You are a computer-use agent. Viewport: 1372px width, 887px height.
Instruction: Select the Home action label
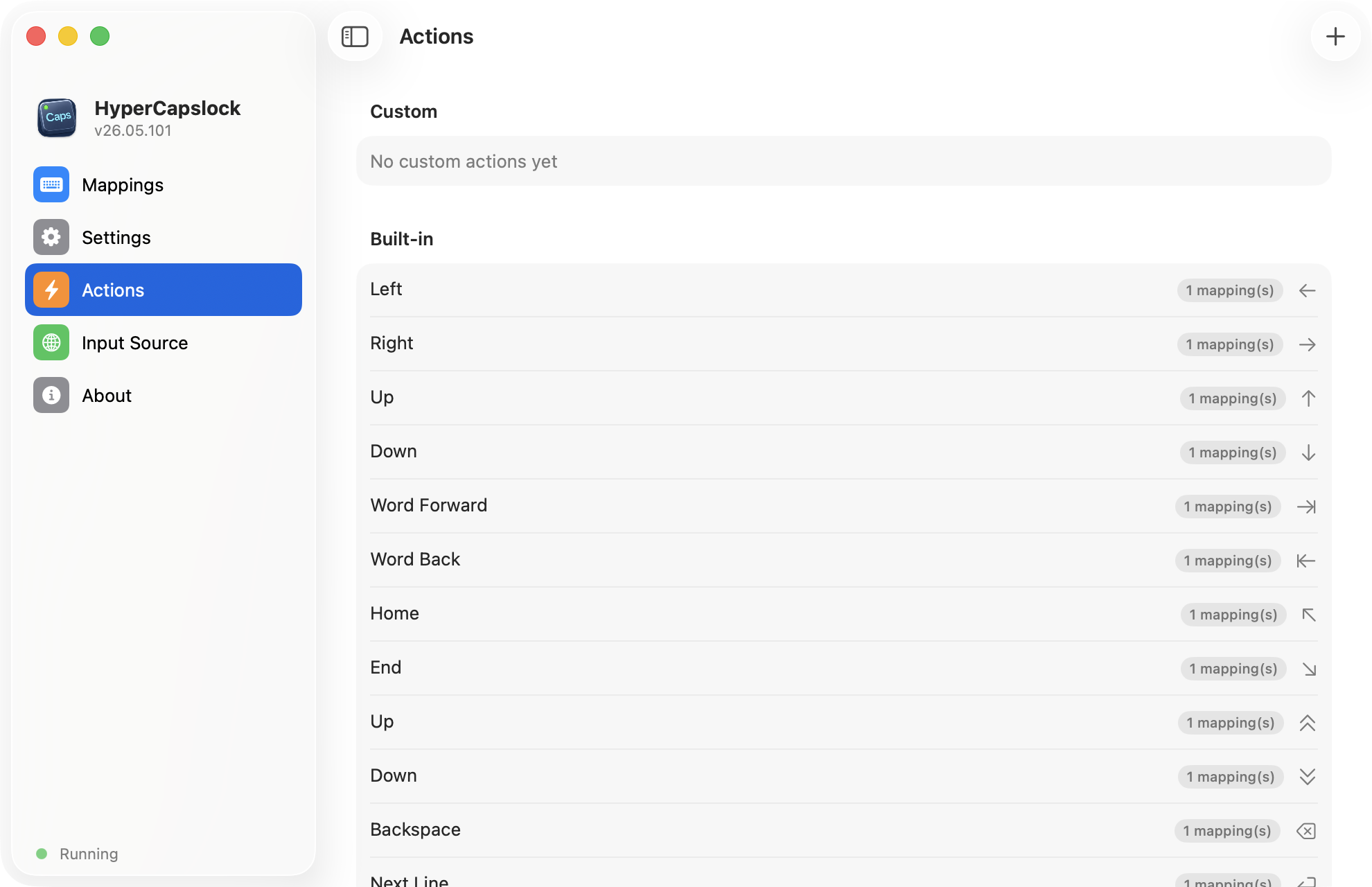point(394,613)
